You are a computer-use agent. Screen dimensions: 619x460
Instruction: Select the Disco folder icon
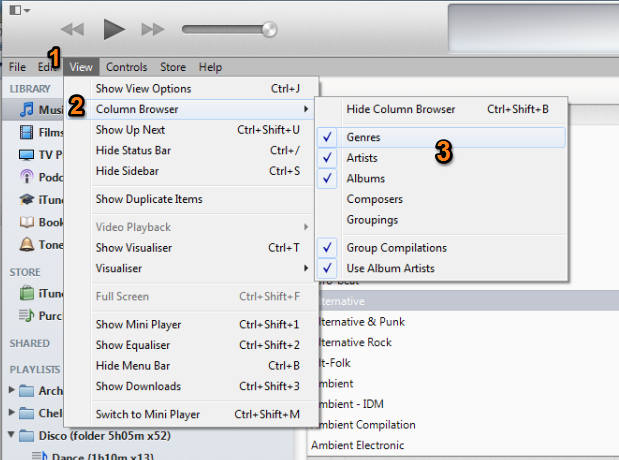tap(26, 436)
